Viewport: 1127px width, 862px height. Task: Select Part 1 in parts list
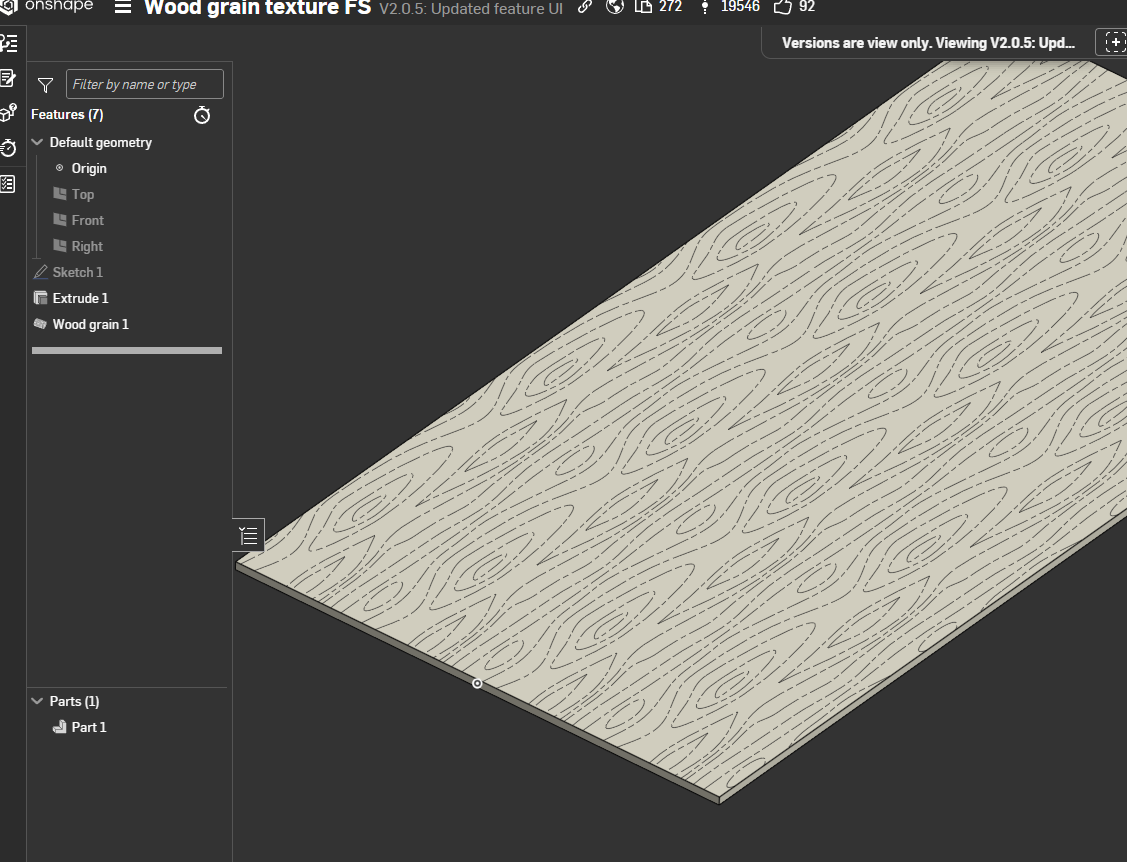click(89, 727)
